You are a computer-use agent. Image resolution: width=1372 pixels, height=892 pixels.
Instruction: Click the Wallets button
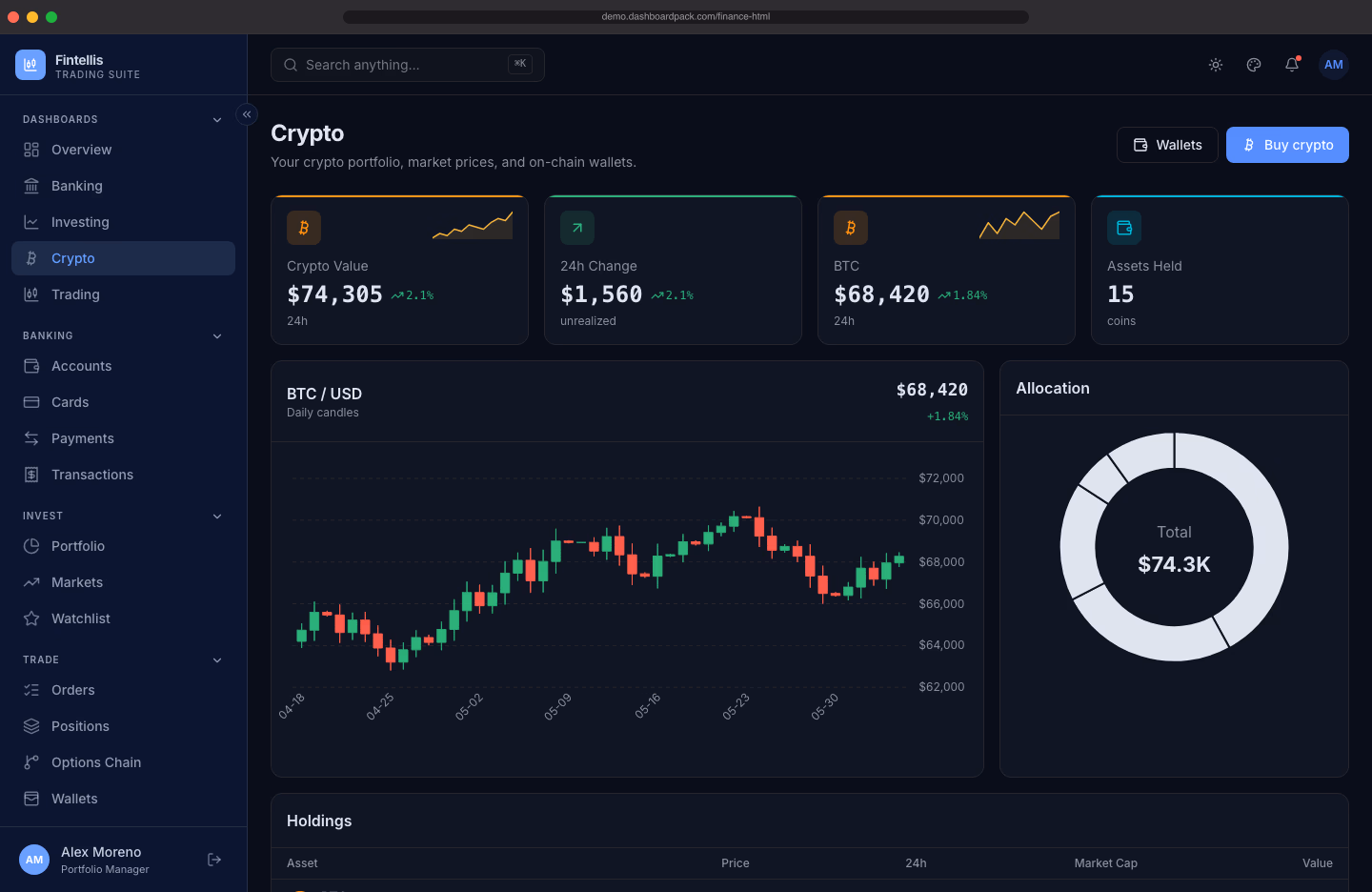point(1167,145)
